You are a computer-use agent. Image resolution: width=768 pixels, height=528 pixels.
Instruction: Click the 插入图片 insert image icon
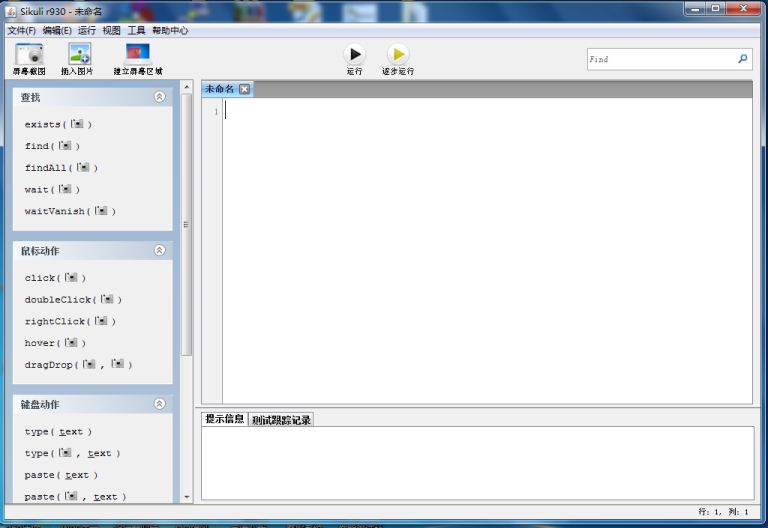[78, 54]
